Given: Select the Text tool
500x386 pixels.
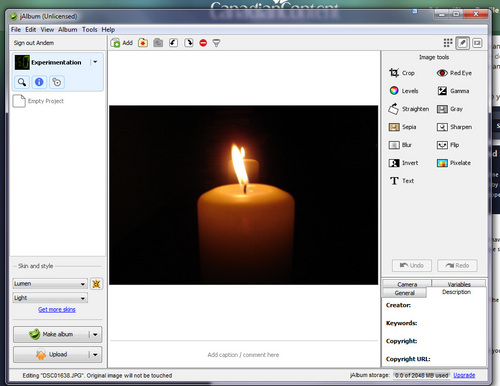Looking at the screenshot, I should (x=402, y=181).
